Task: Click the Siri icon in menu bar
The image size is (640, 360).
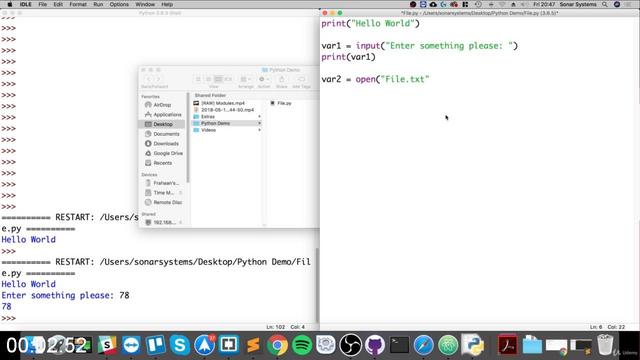Action: (617, 4)
